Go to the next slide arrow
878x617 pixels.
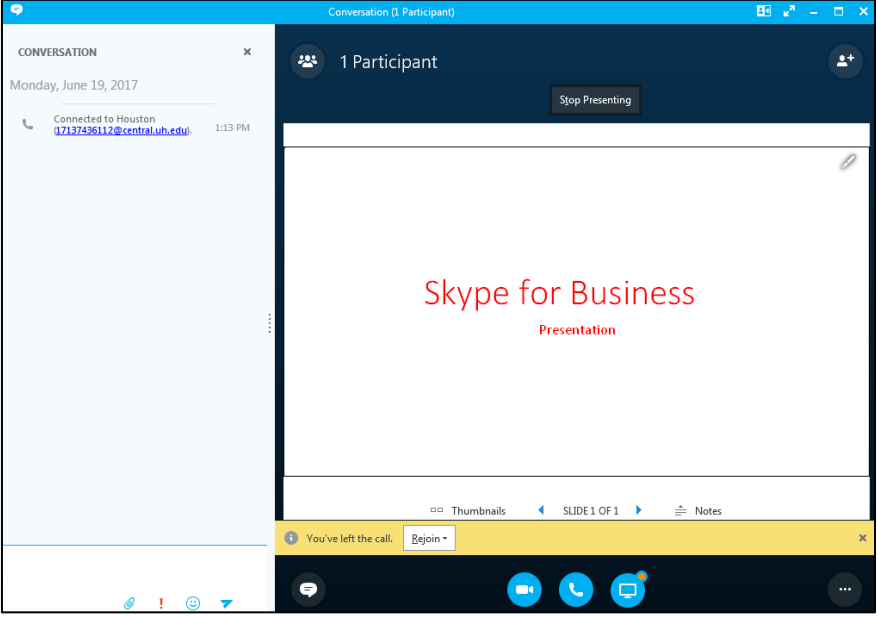coord(639,510)
